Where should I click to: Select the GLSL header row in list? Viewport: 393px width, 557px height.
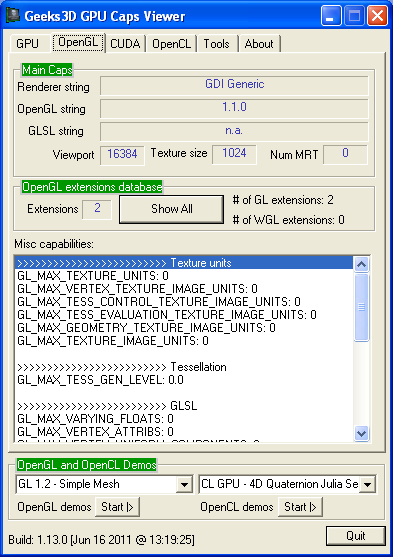[184, 406]
